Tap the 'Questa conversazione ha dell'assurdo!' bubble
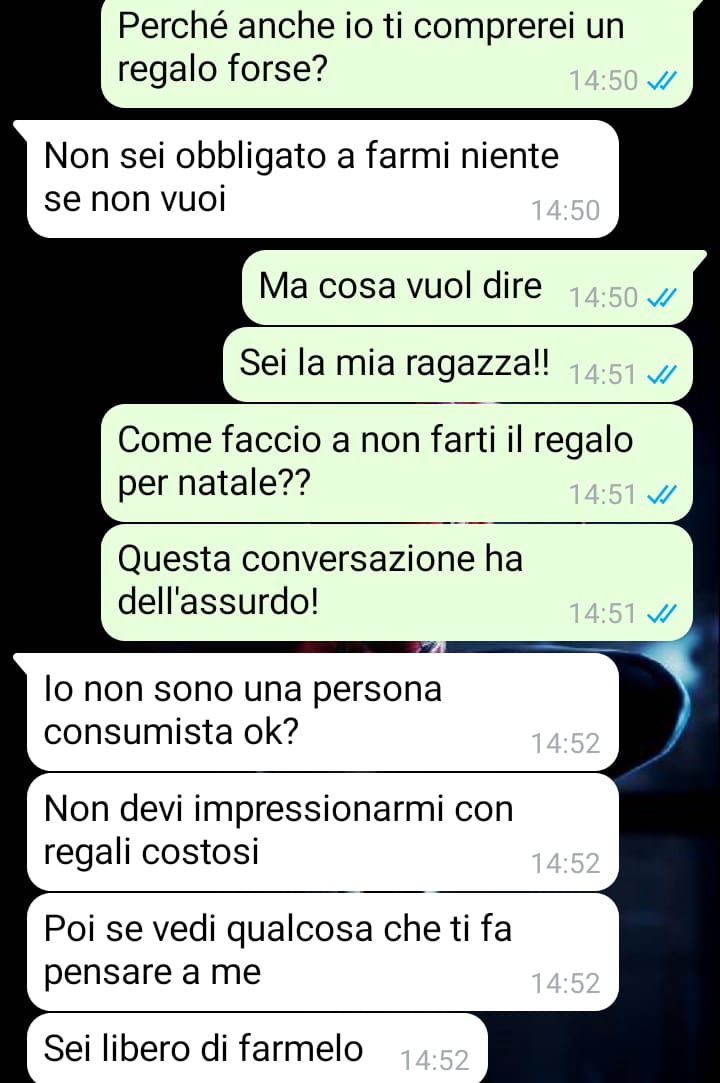 [397, 582]
